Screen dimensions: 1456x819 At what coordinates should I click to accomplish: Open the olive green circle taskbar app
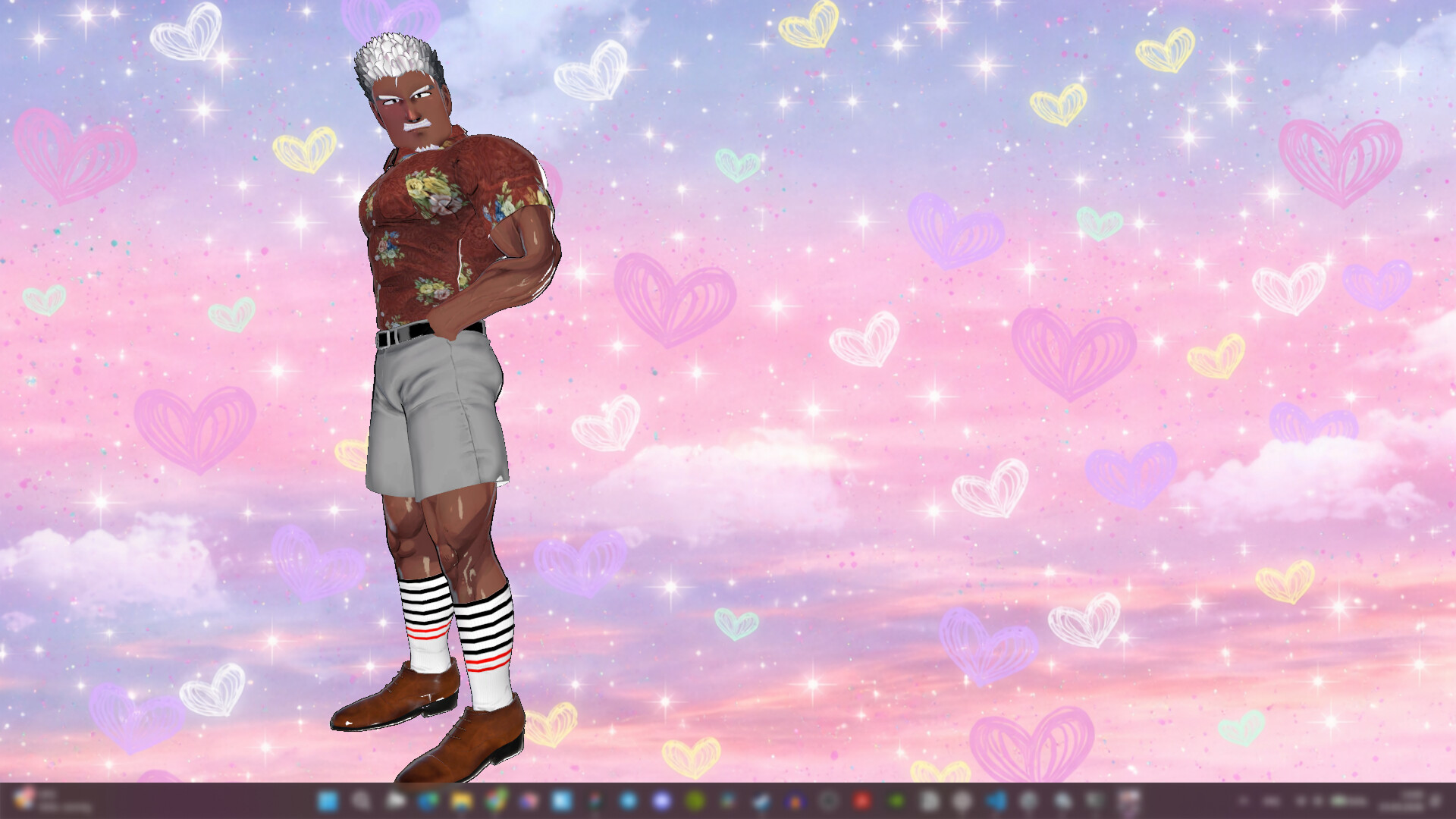point(695,801)
